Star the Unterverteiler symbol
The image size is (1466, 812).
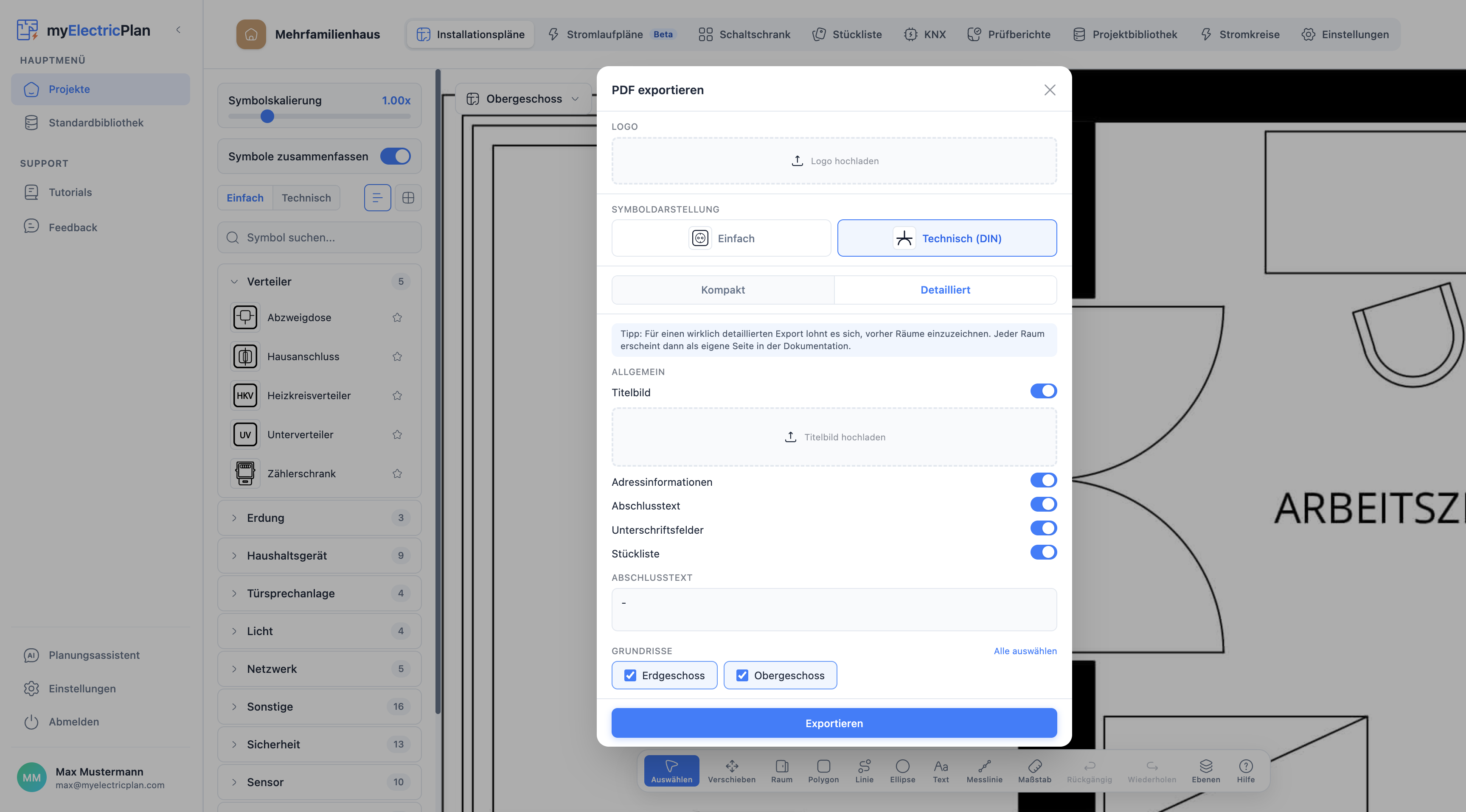(397, 435)
